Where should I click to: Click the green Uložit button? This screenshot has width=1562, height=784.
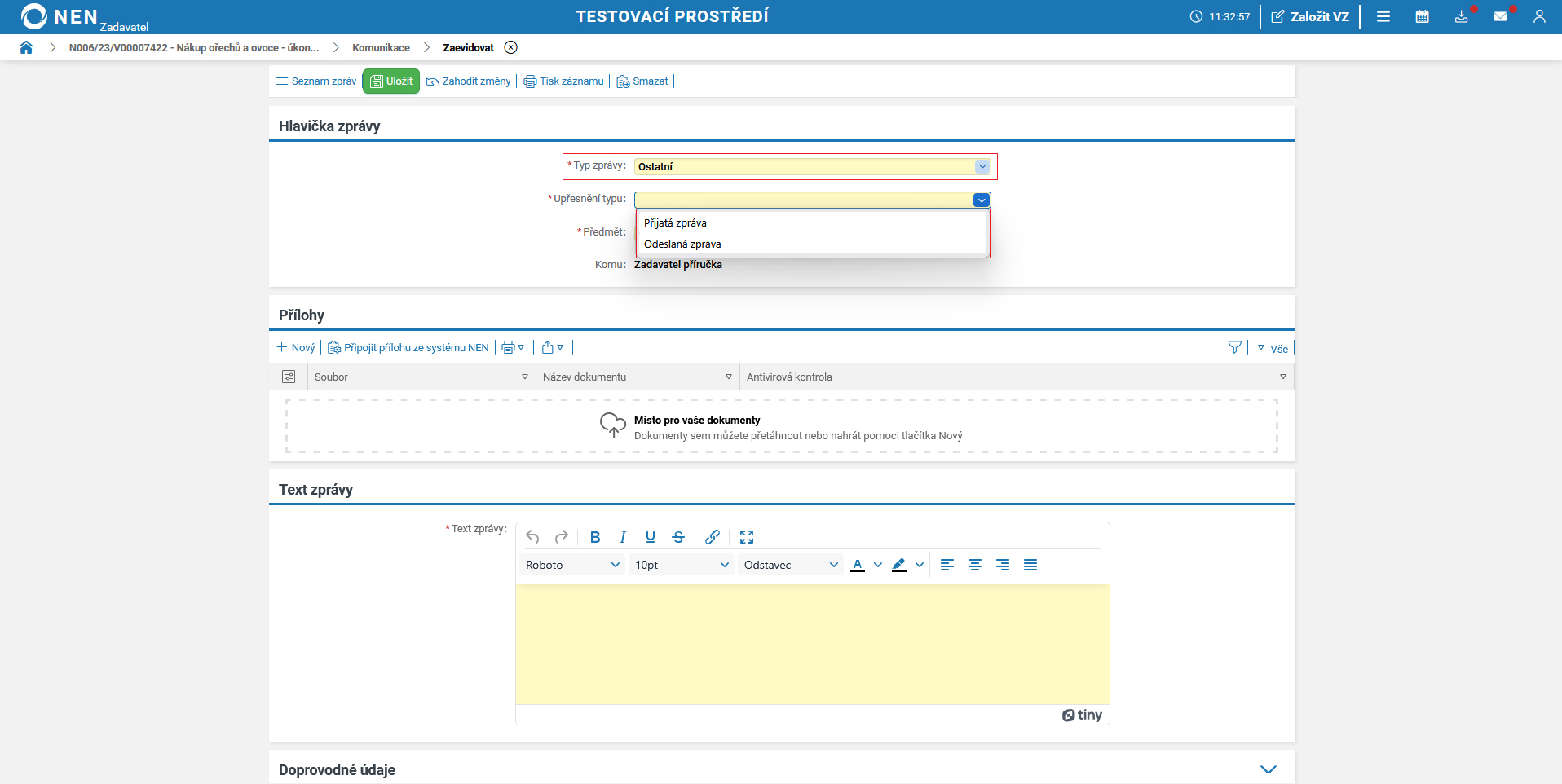(390, 81)
